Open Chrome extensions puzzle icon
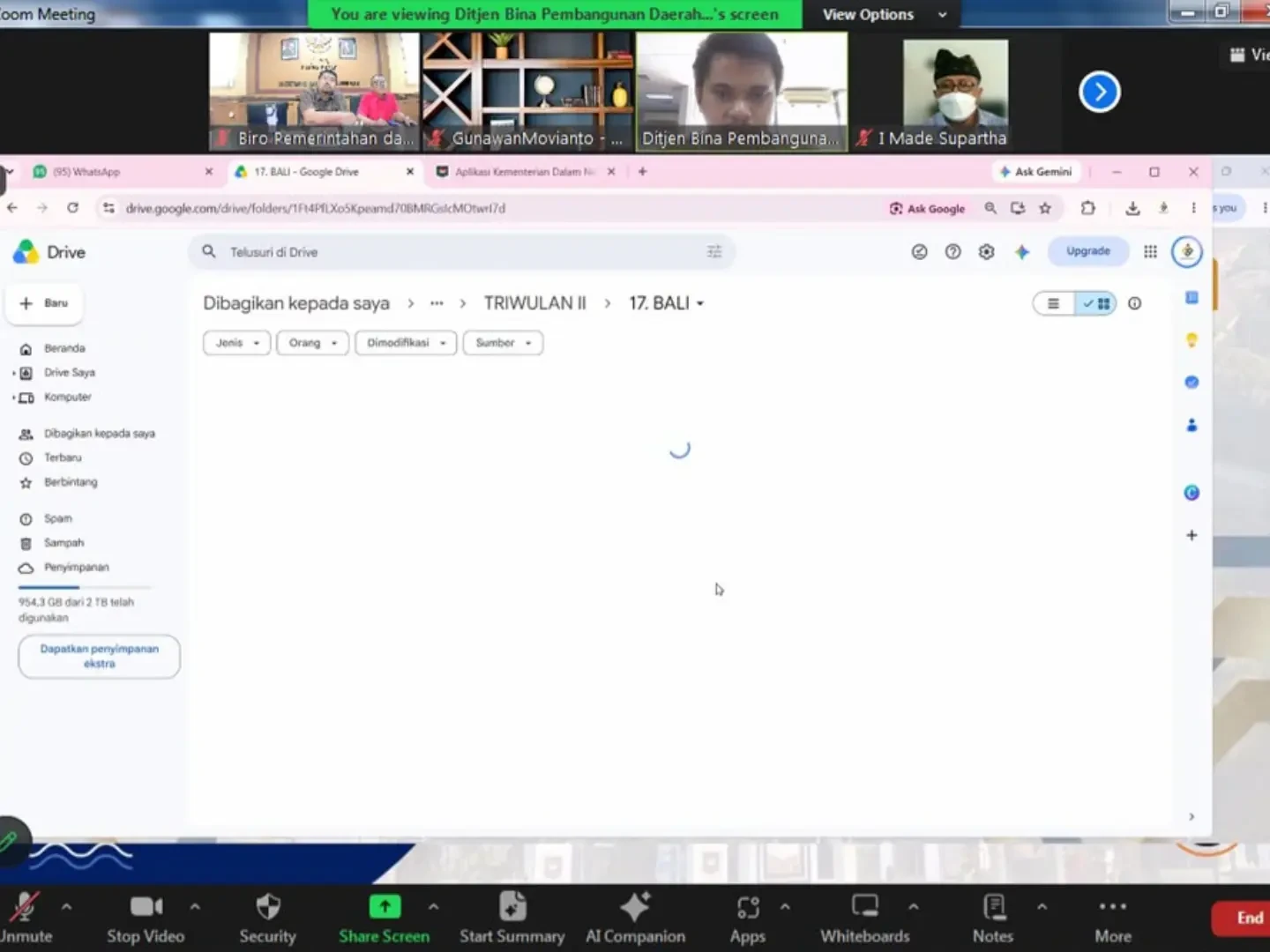Image resolution: width=1270 pixels, height=952 pixels. pyautogui.click(x=1087, y=208)
